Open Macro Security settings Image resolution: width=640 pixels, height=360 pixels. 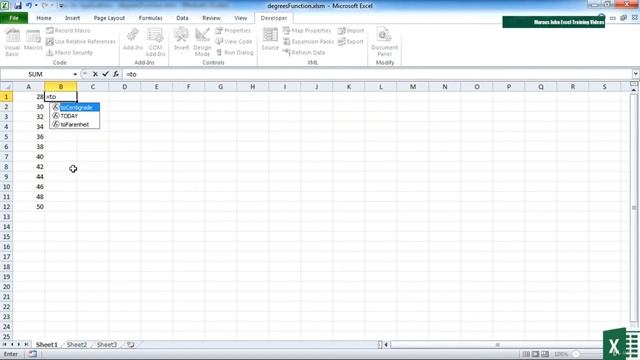(x=69, y=53)
